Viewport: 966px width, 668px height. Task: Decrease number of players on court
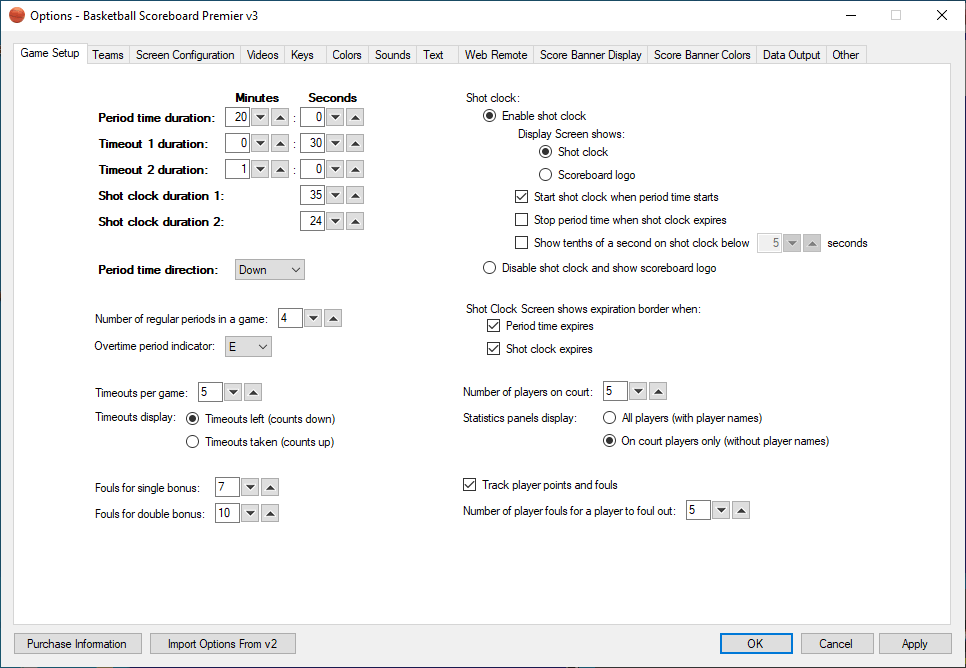coord(637,391)
